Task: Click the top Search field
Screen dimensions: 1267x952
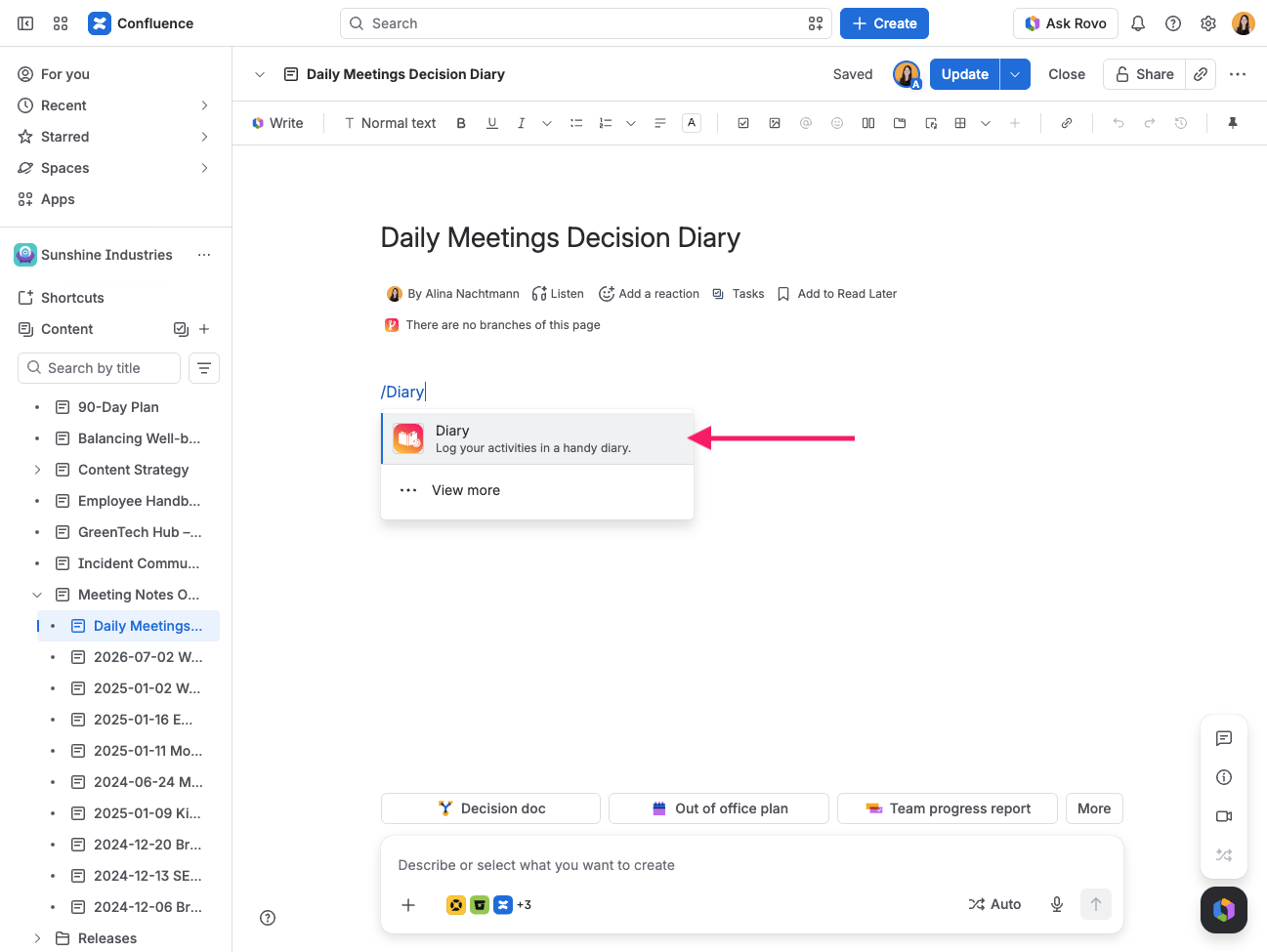Action: 586,23
